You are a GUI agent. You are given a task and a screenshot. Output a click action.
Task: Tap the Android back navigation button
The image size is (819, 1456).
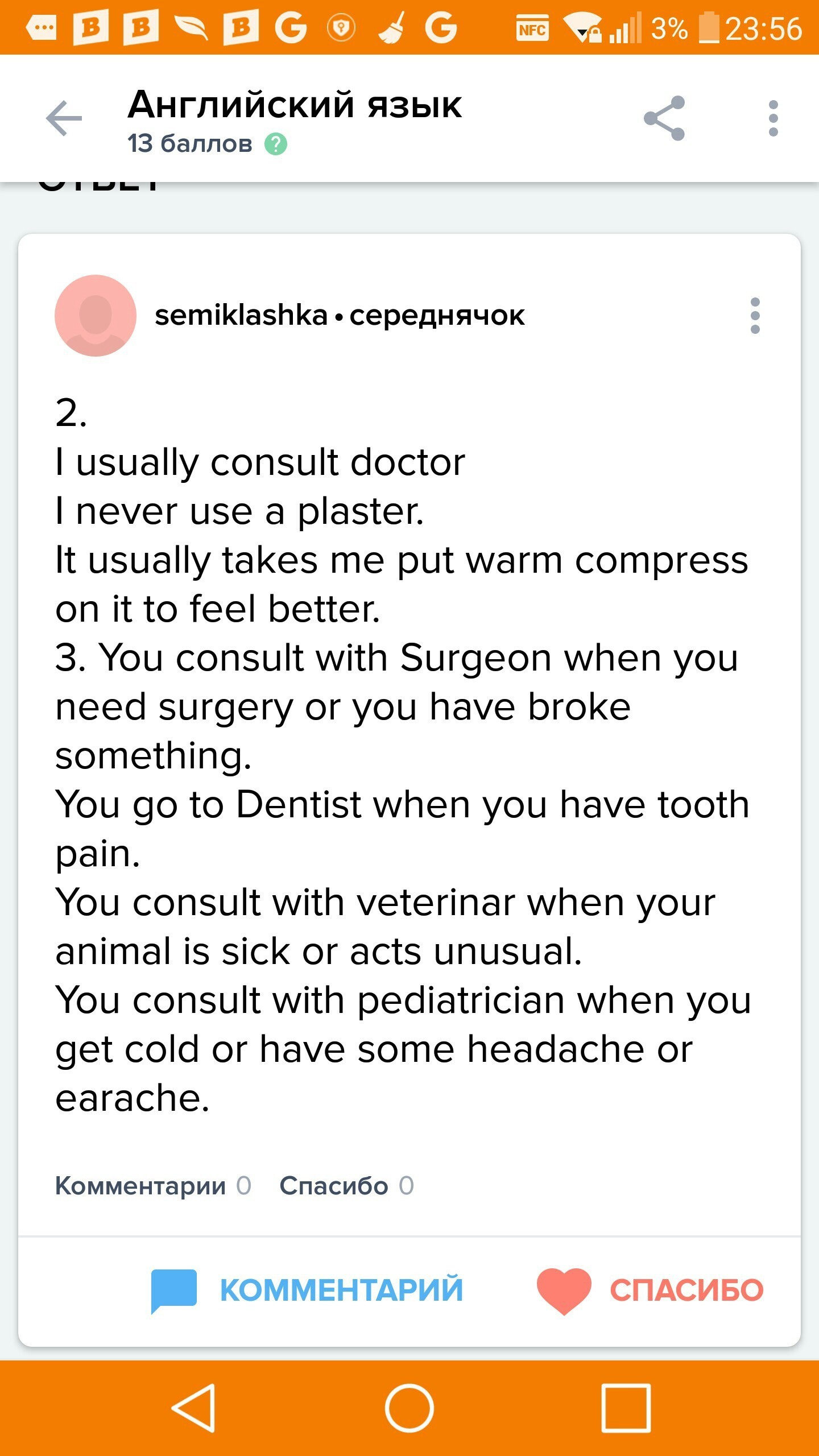point(193,1408)
